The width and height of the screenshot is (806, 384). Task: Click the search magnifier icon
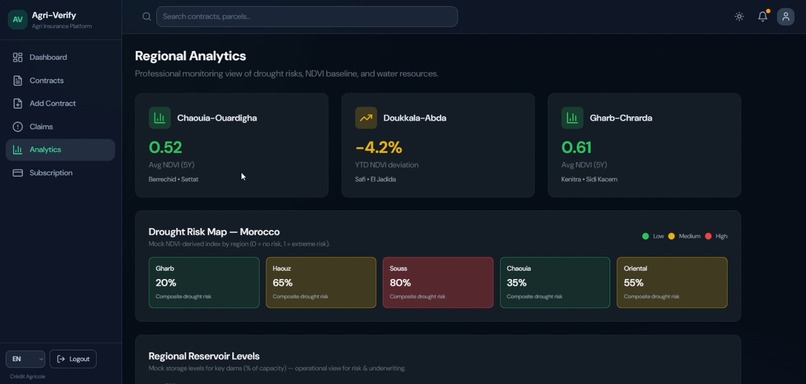[146, 16]
